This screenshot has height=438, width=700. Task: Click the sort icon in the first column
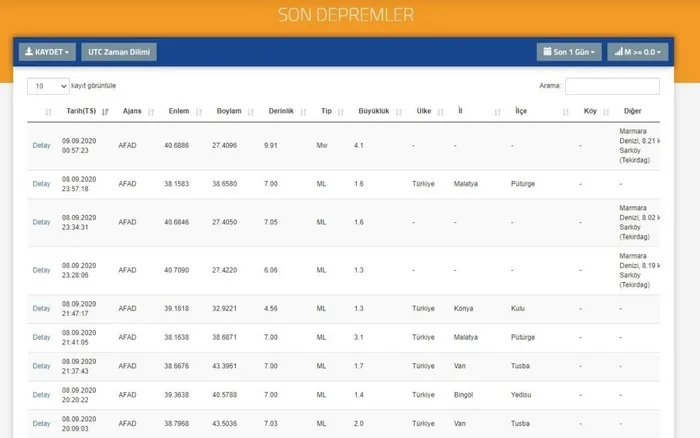[49, 112]
